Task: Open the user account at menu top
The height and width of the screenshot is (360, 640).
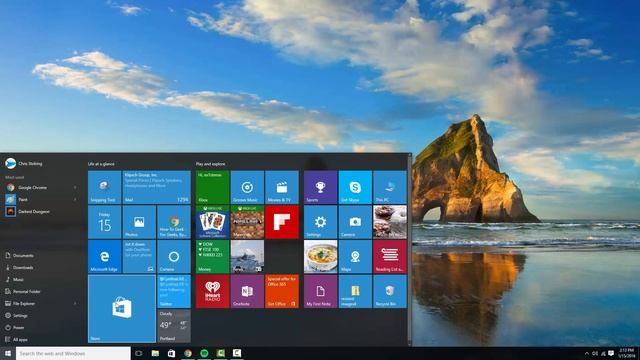Action: point(24,164)
